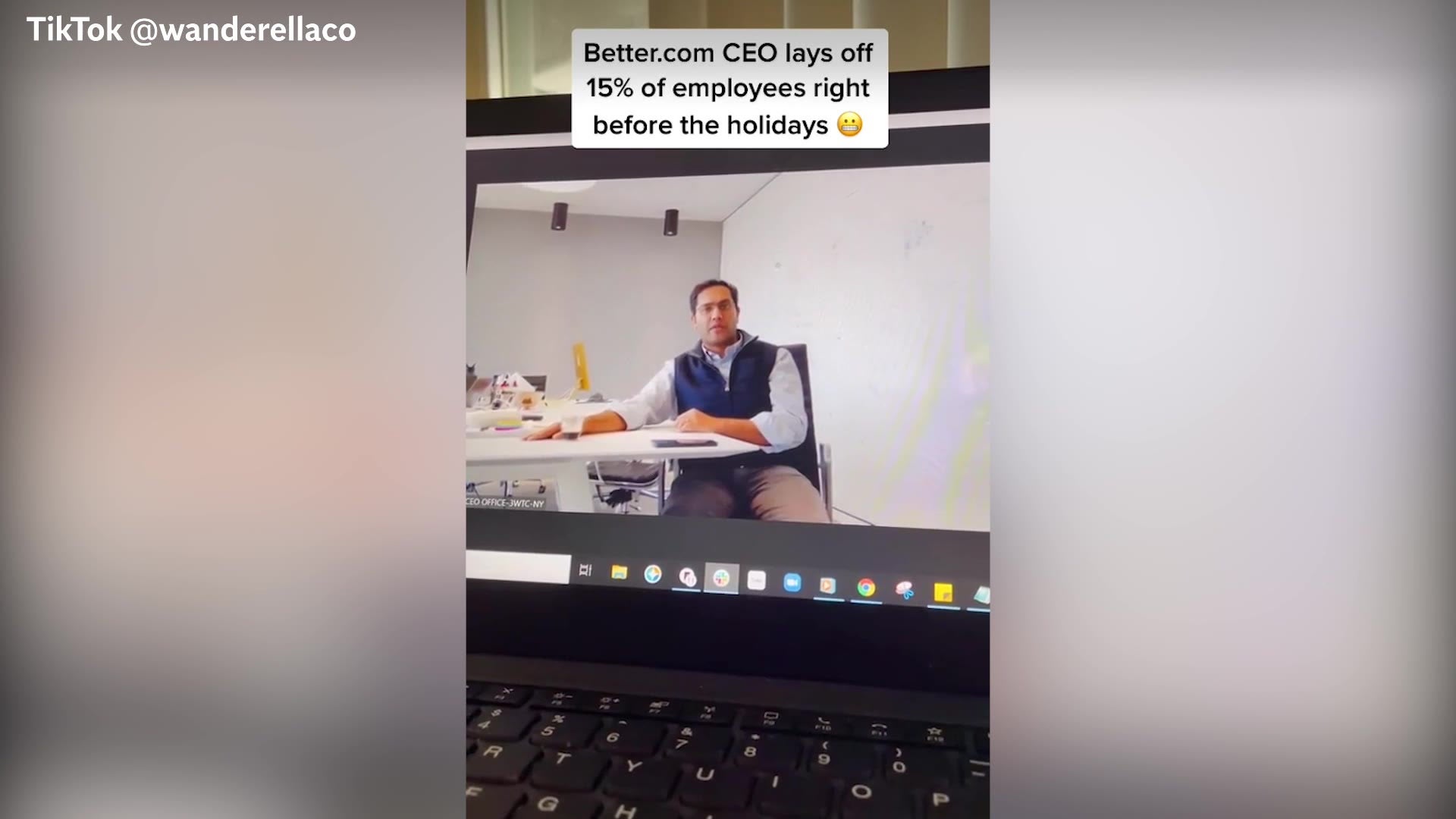
Task: Open the Snipping Tool scissors icon
Action: coord(904,589)
